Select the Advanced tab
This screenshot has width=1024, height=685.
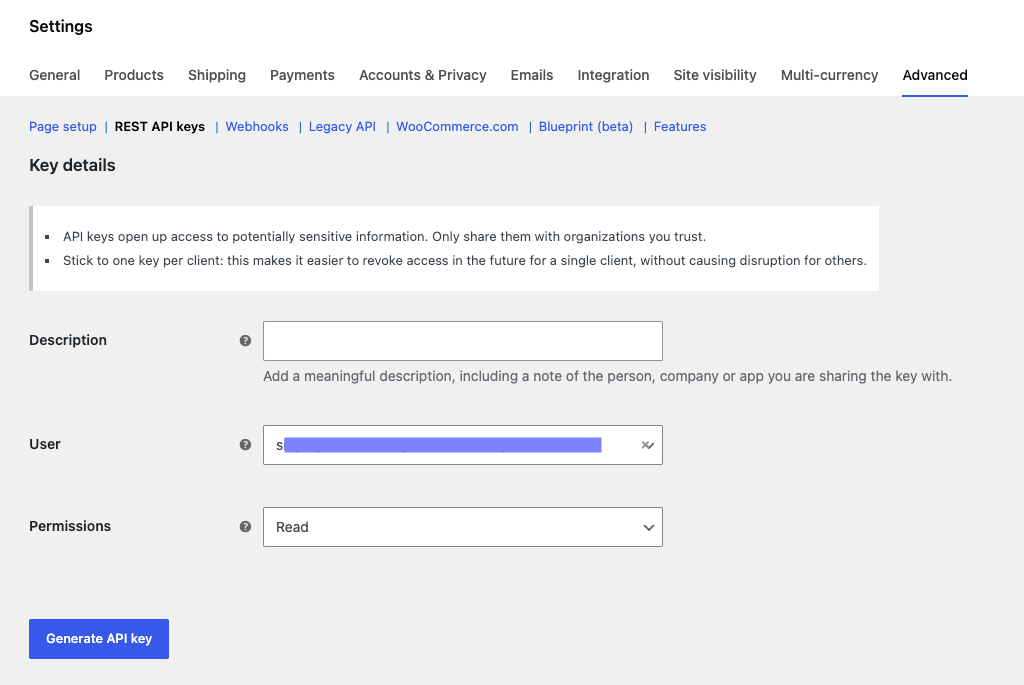(x=935, y=75)
